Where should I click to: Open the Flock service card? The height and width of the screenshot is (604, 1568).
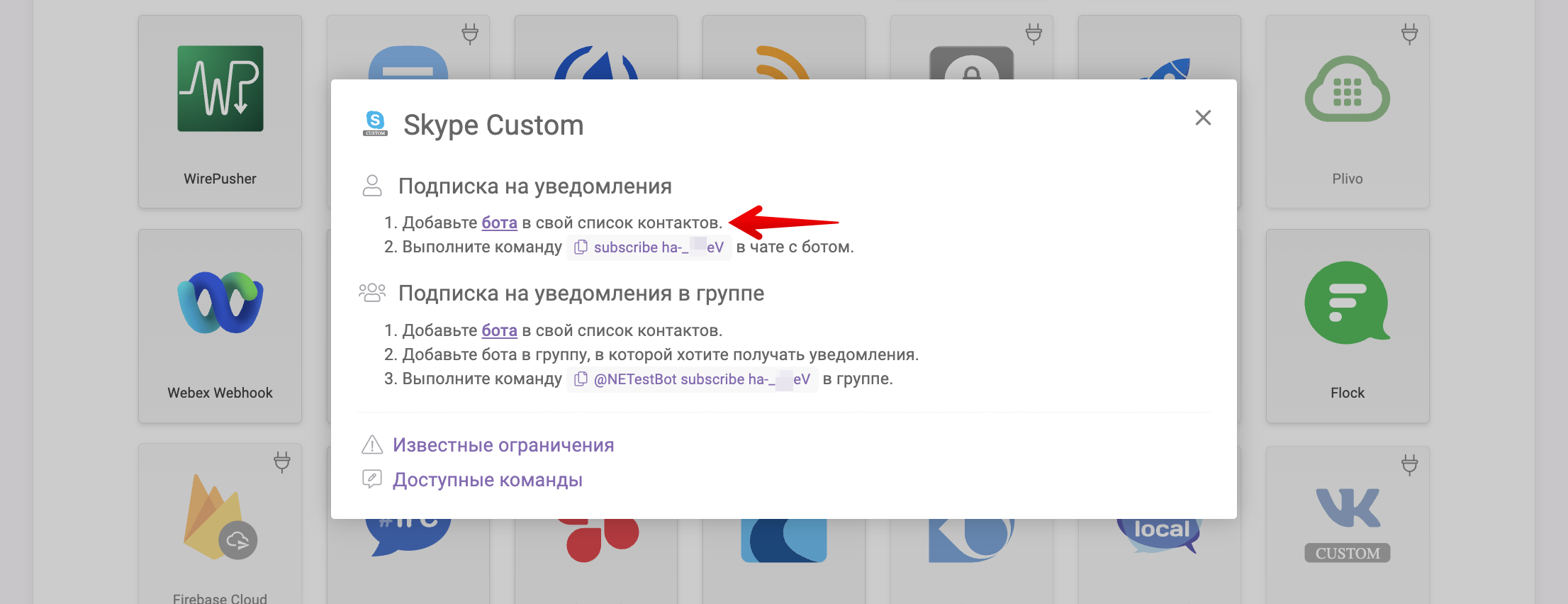pos(1348,325)
